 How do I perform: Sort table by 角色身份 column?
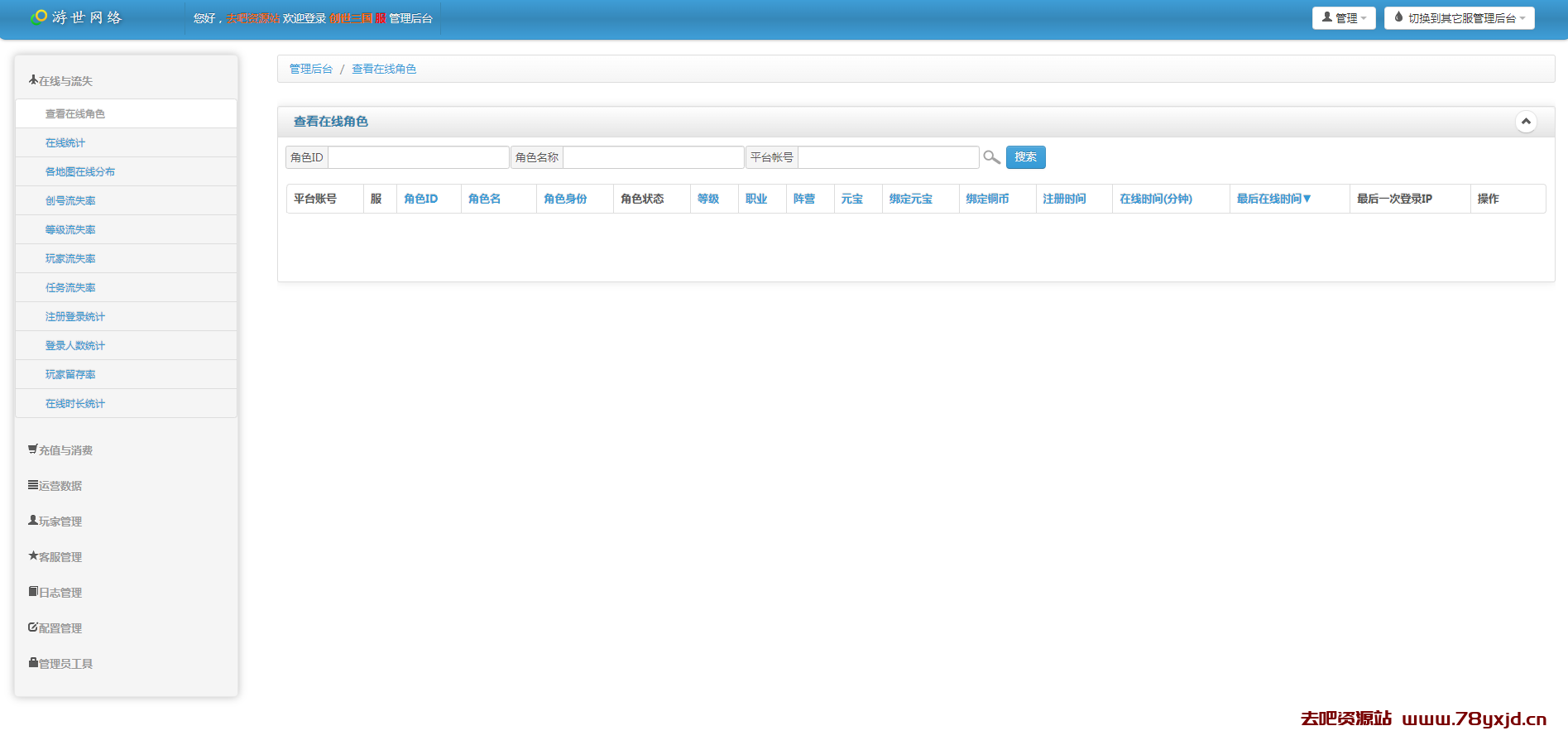point(565,199)
